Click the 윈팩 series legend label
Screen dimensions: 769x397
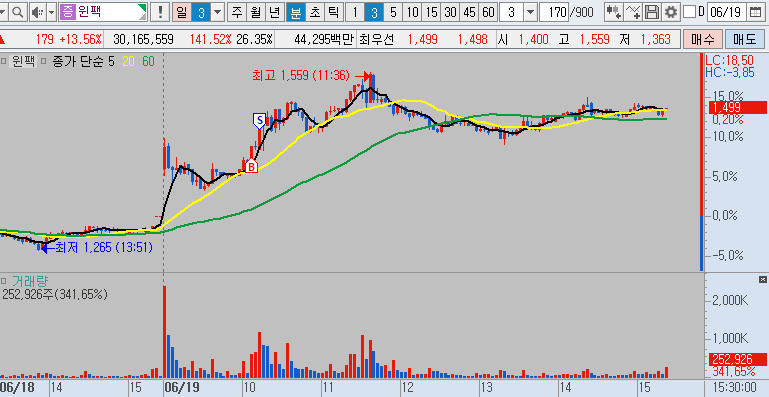(23, 62)
